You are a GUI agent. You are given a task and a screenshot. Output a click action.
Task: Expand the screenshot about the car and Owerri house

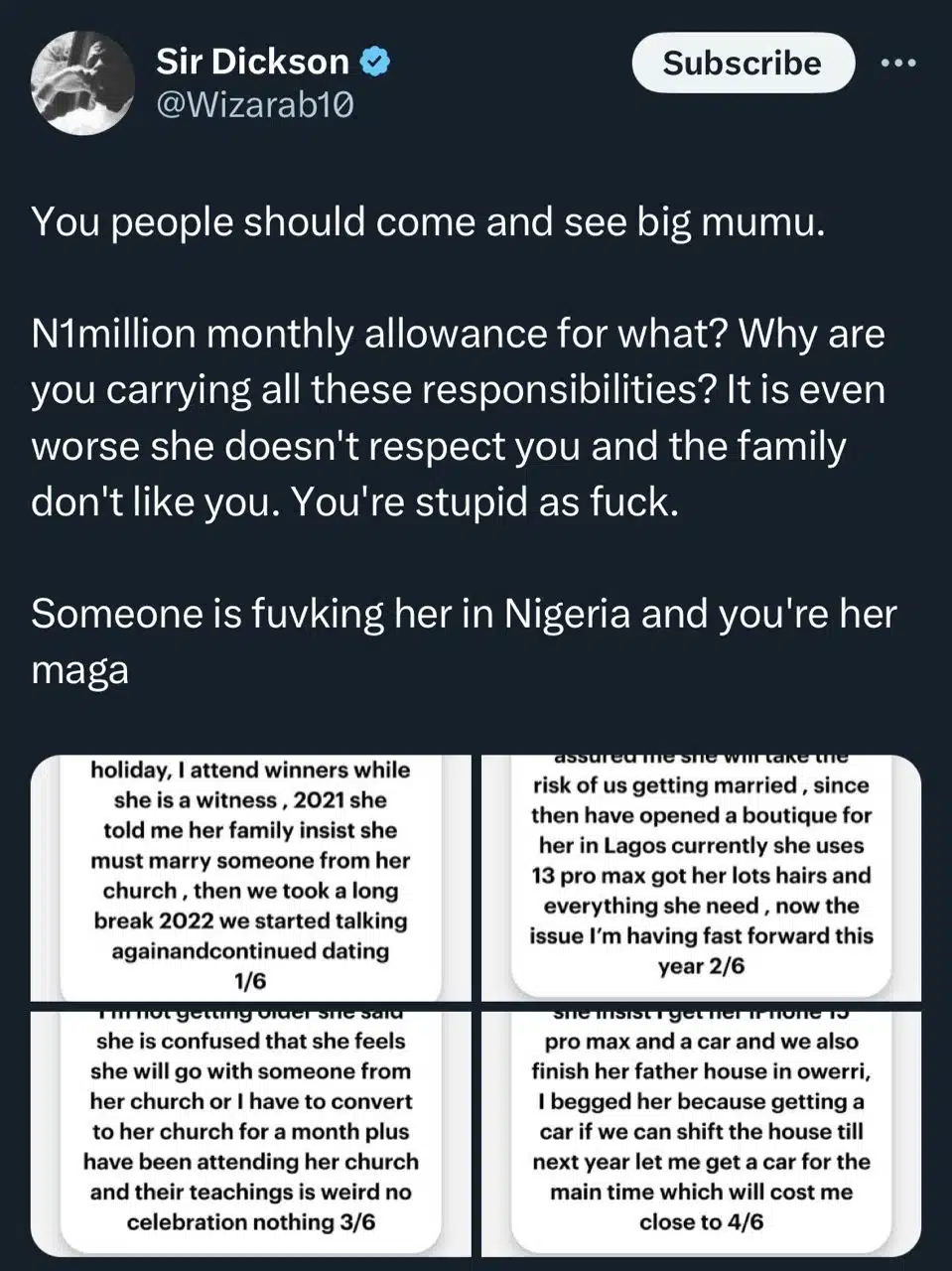(701, 1132)
